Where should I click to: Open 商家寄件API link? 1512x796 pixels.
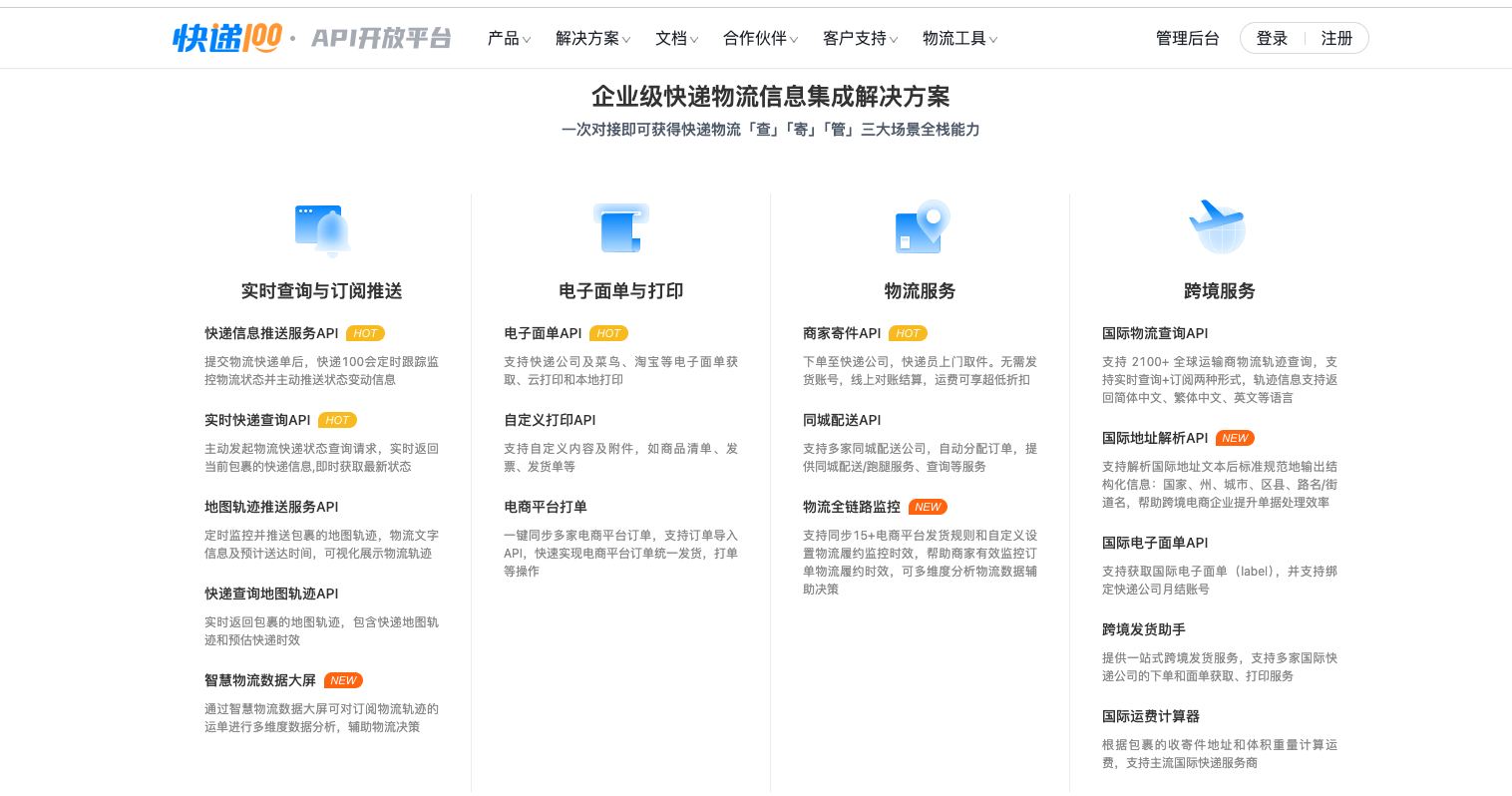842,333
